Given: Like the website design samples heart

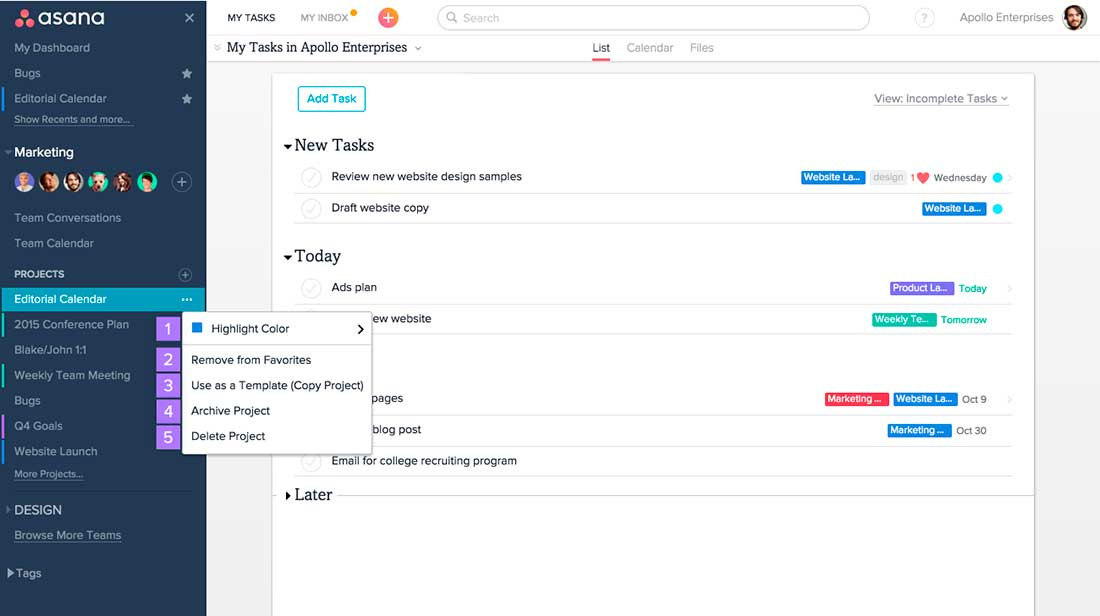Looking at the screenshot, I should 923,178.
